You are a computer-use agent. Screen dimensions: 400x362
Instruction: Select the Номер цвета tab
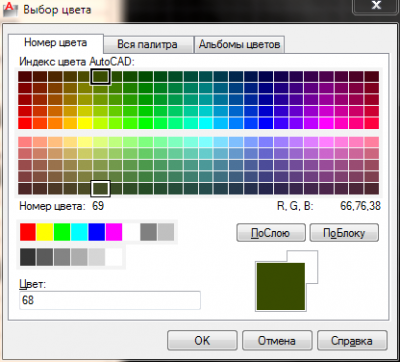coord(56,43)
